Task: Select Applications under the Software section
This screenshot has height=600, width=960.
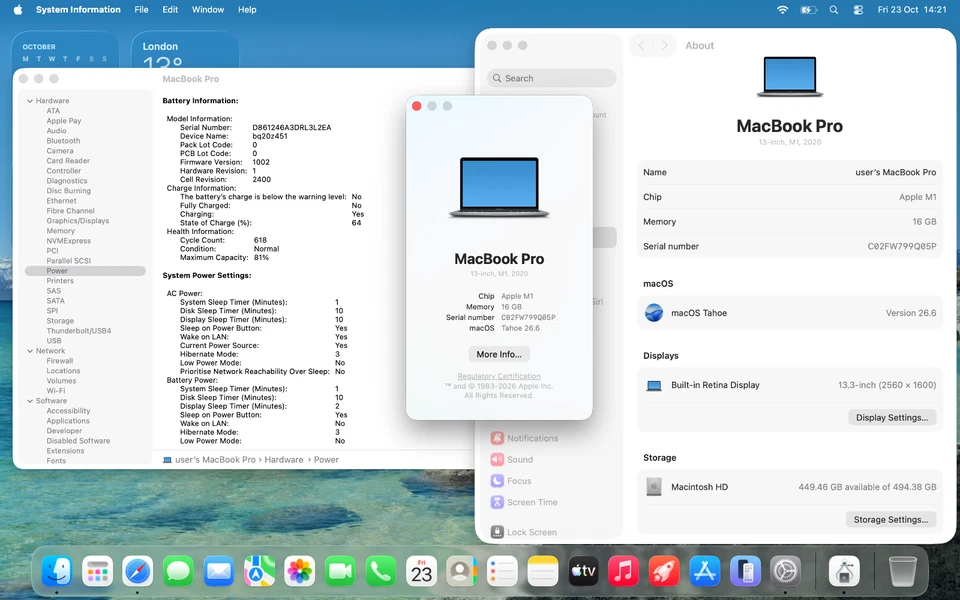Action: (x=68, y=421)
